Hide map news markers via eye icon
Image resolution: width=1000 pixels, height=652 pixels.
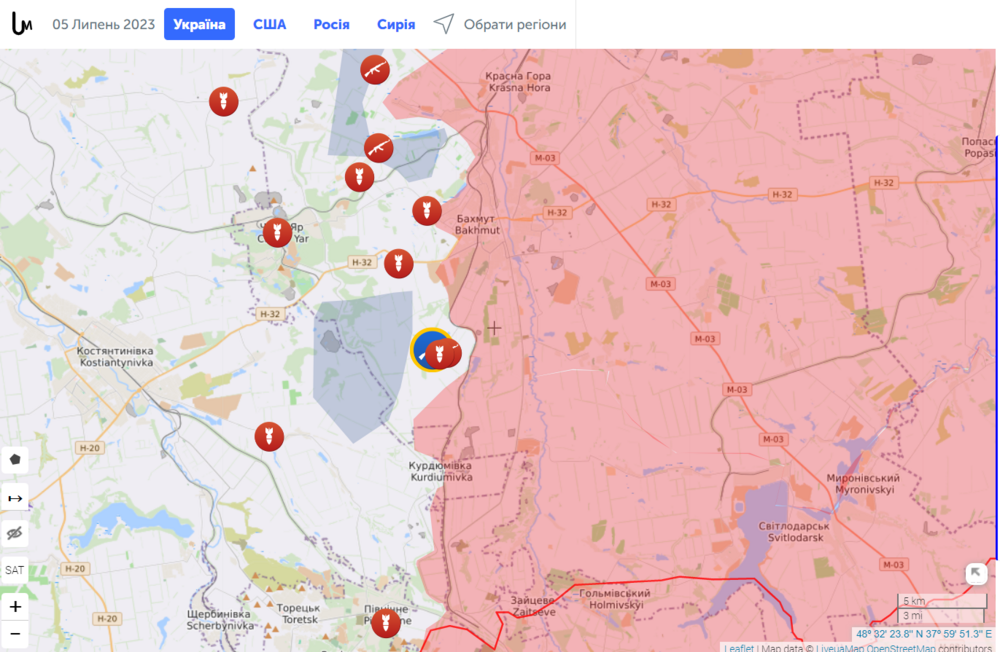[14, 533]
